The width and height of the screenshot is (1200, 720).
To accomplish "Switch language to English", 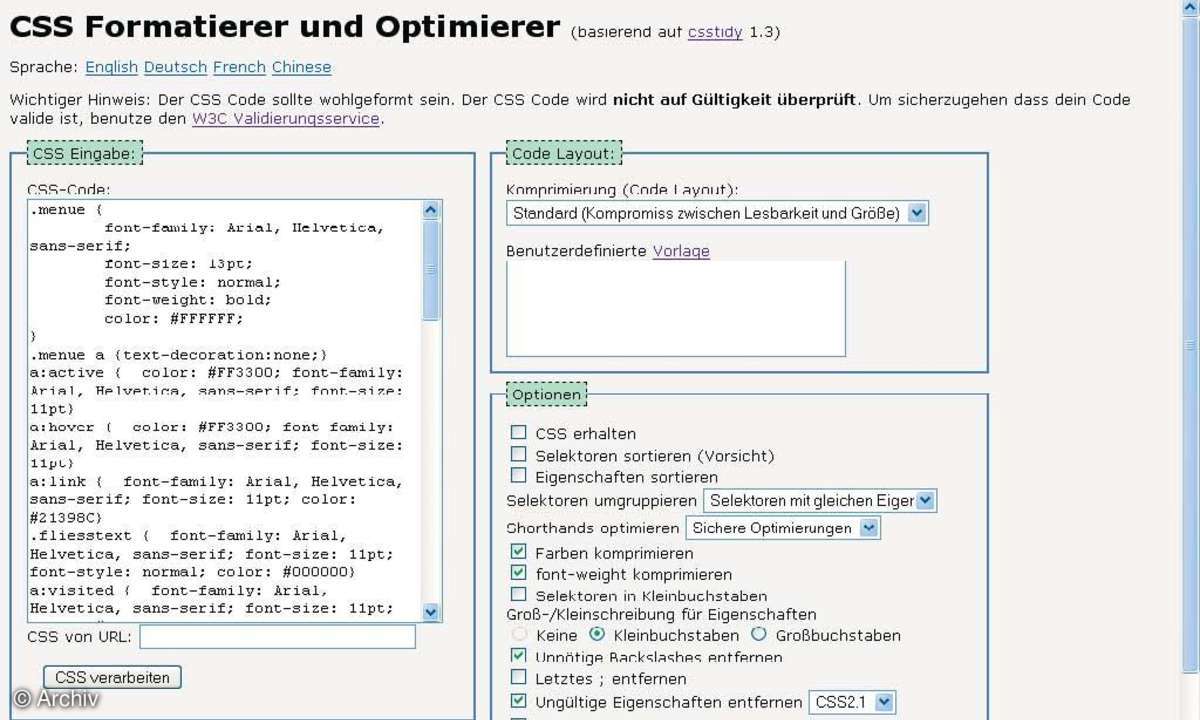I will 111,67.
